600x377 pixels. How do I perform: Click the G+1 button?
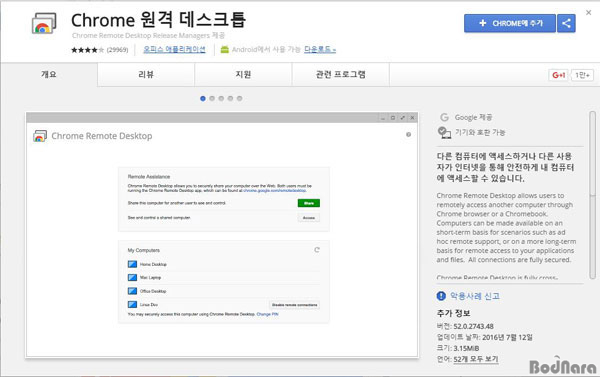559,75
